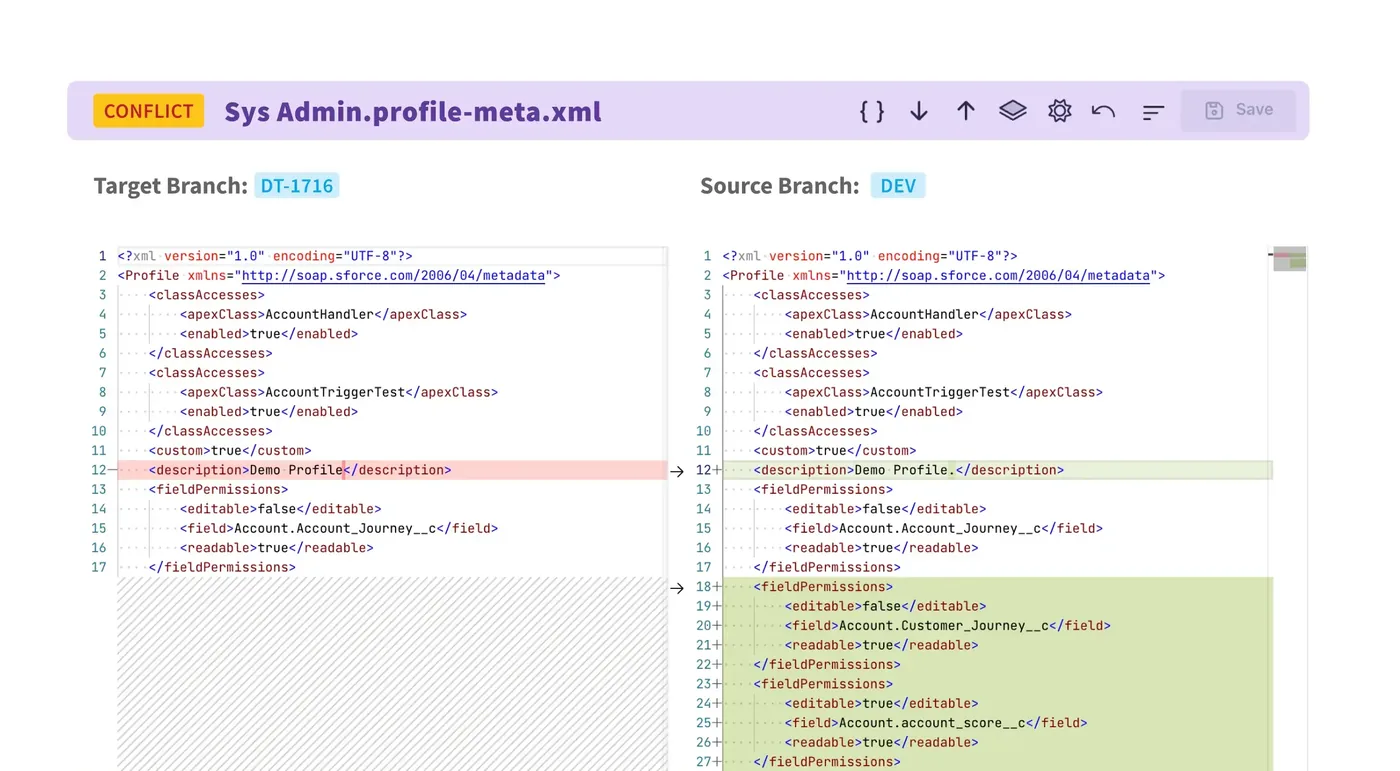Accept the description change arrow at line 12
The image size is (1400, 771).
[677, 471]
